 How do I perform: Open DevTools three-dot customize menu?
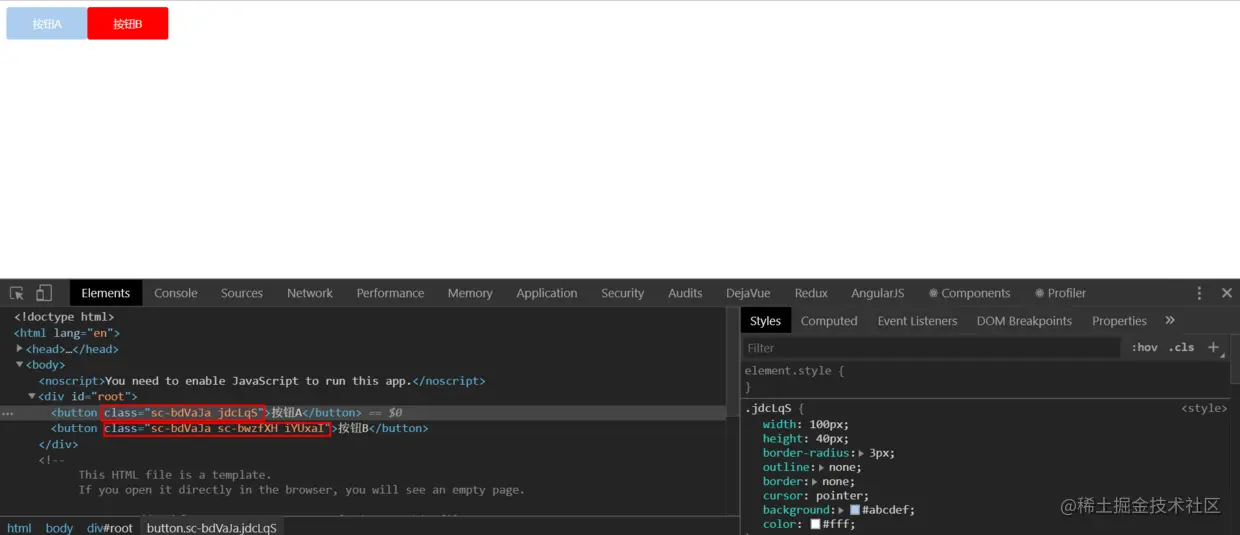click(1199, 293)
